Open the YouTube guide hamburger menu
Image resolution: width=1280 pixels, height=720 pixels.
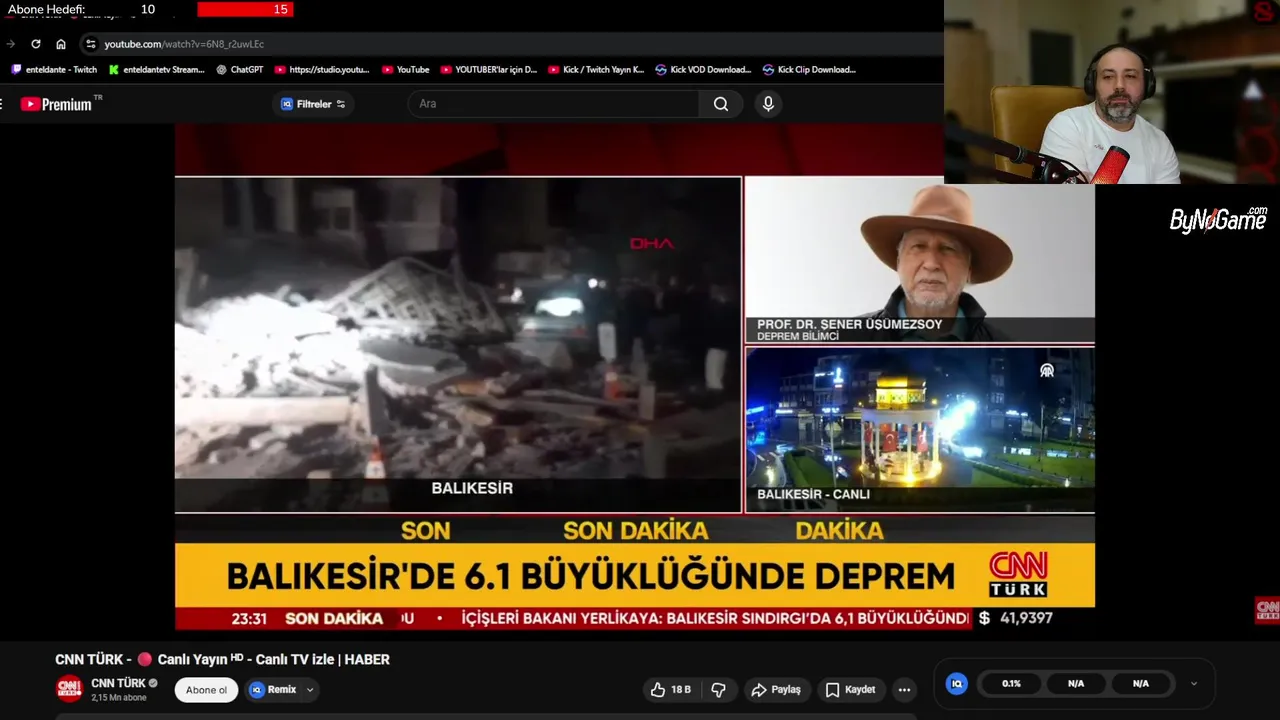point(2,104)
